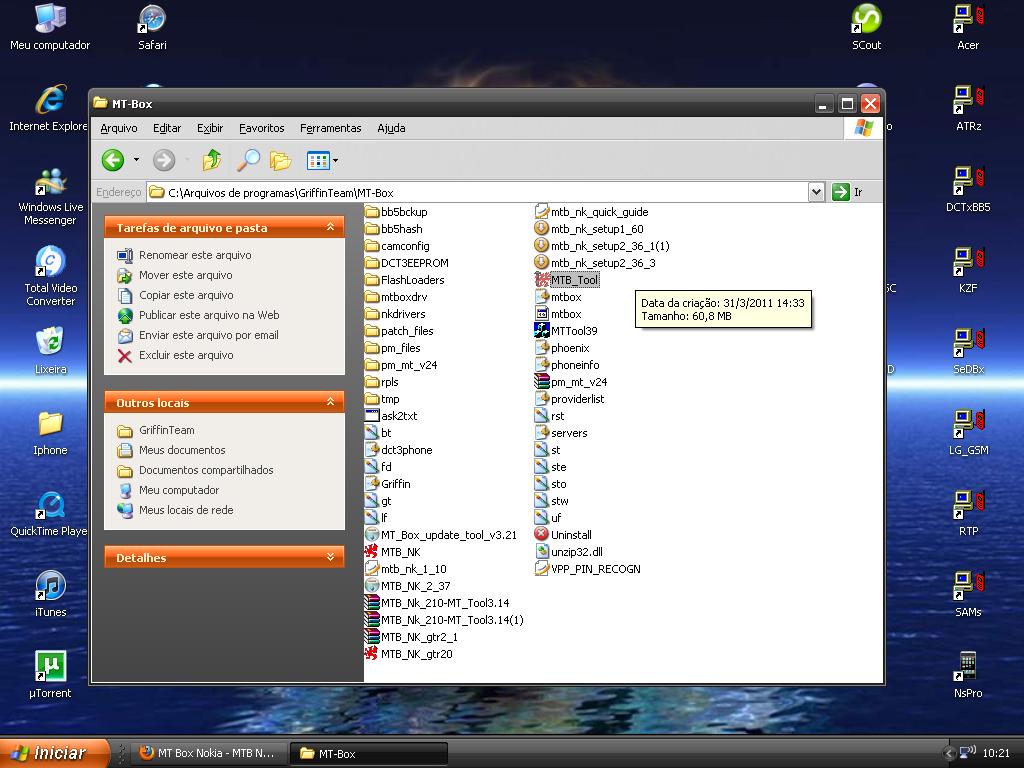
Task: Select the mtb_nk_setup1_60 installer
Action: coord(589,229)
